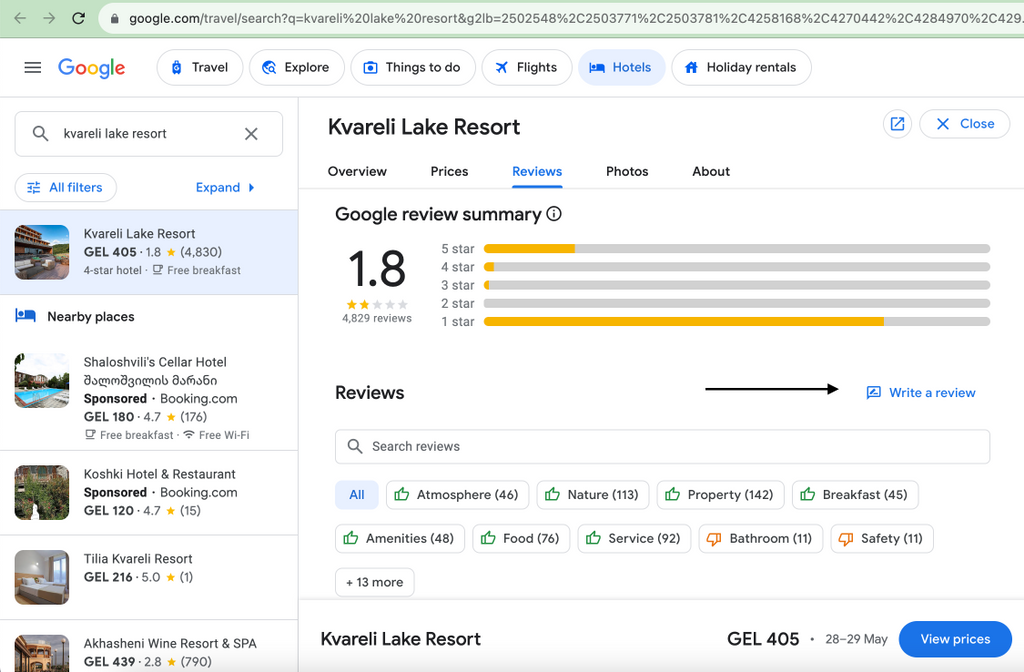Filter reviews by Bathroom (11)
Viewport: 1024px width, 672px height.
click(x=761, y=538)
